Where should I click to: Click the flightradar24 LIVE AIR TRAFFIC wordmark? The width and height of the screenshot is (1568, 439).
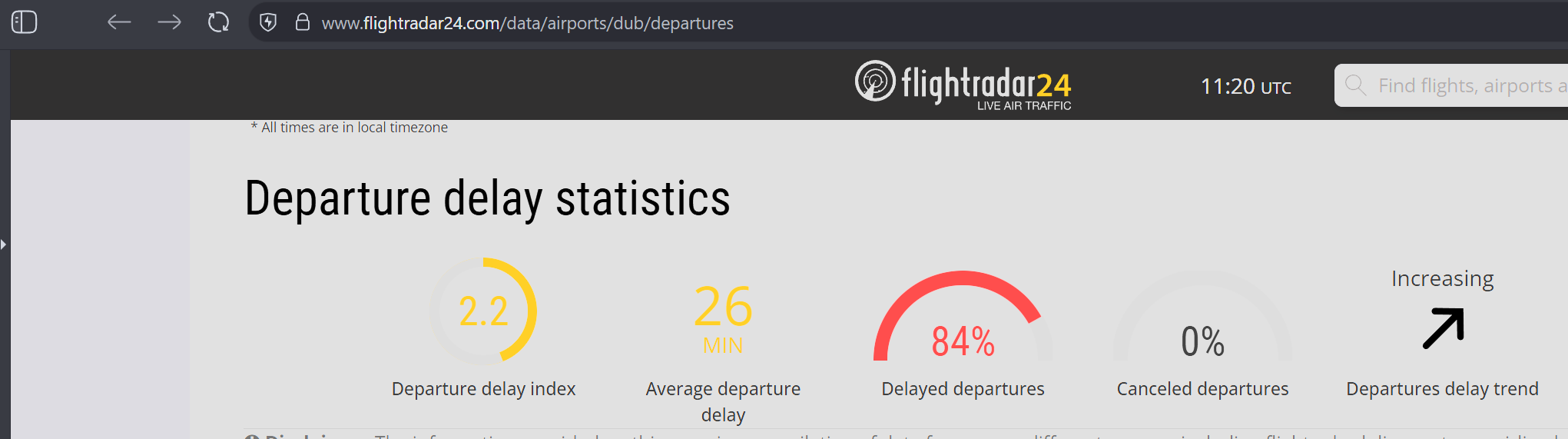[x=986, y=87]
